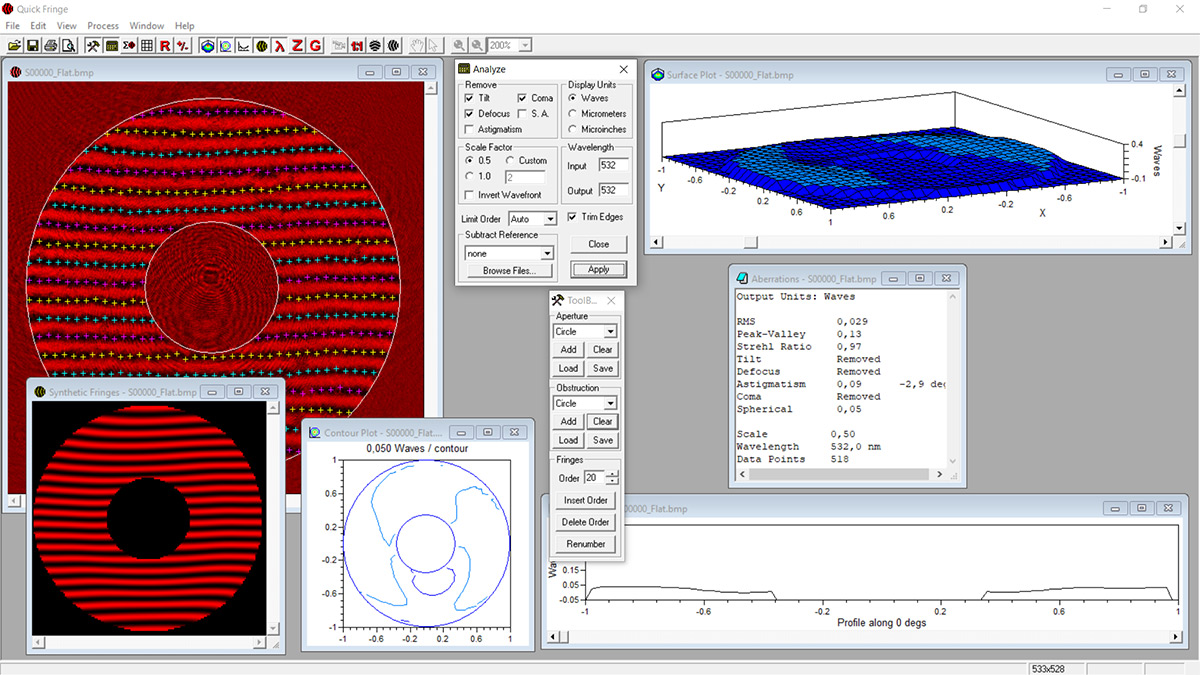Click the save disk toolbar icon
This screenshot has width=1200, height=675.
coord(32,46)
